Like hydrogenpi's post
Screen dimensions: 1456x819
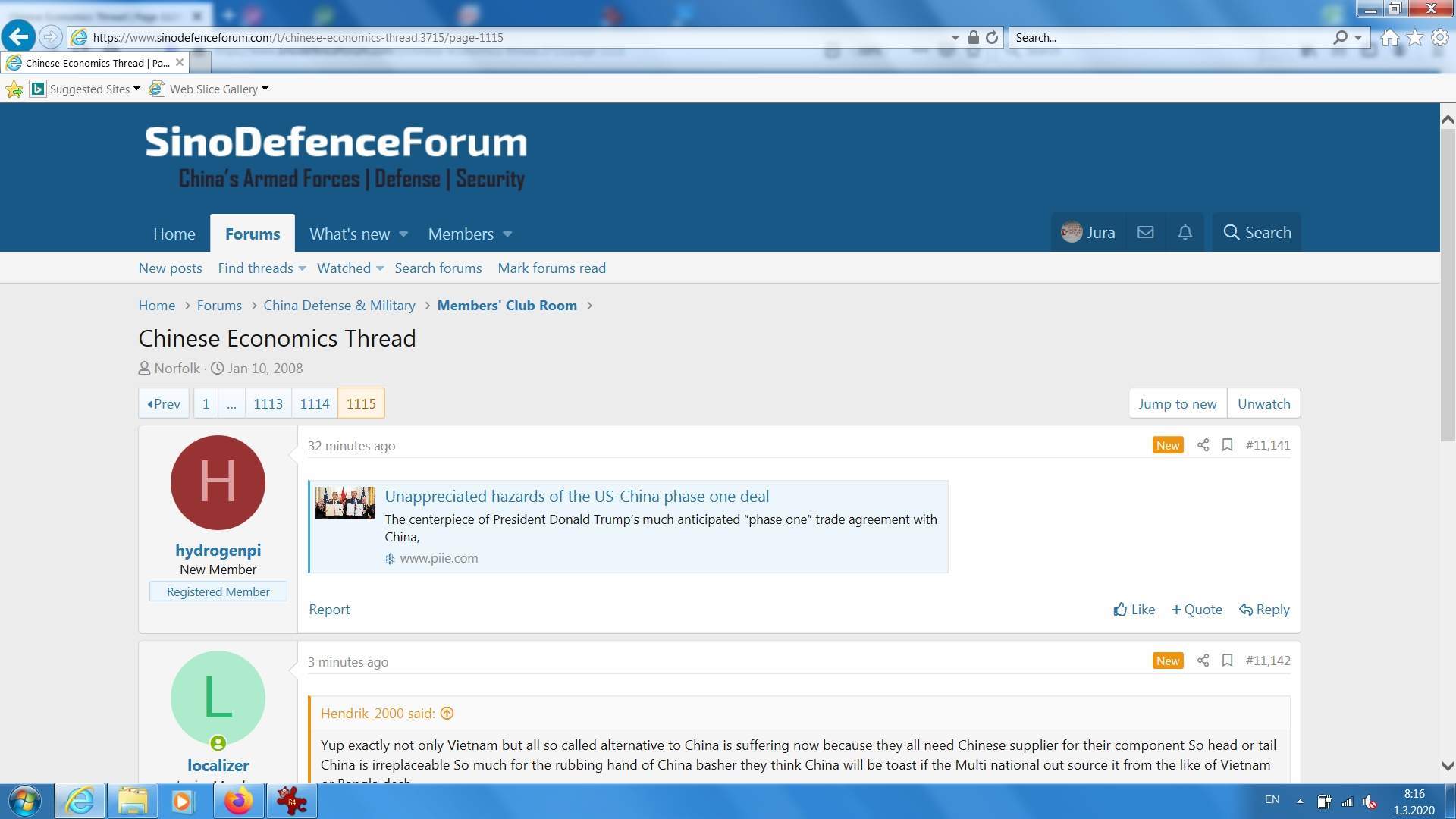tap(1134, 610)
